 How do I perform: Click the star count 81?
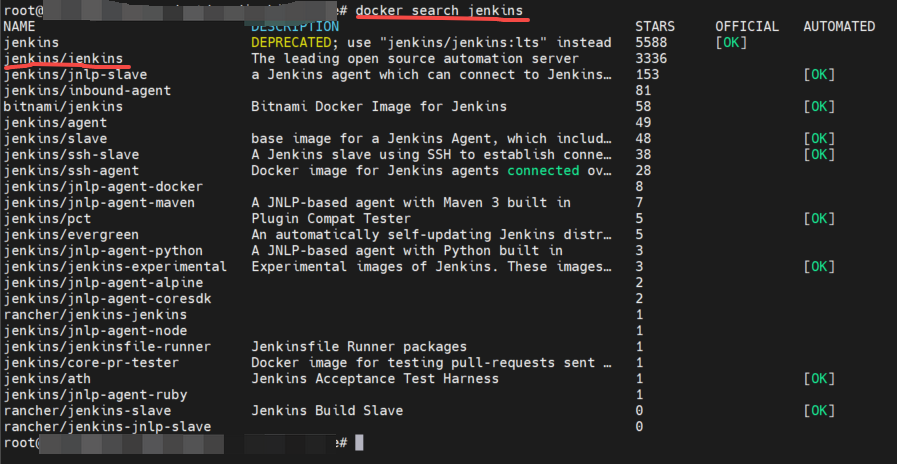643,90
